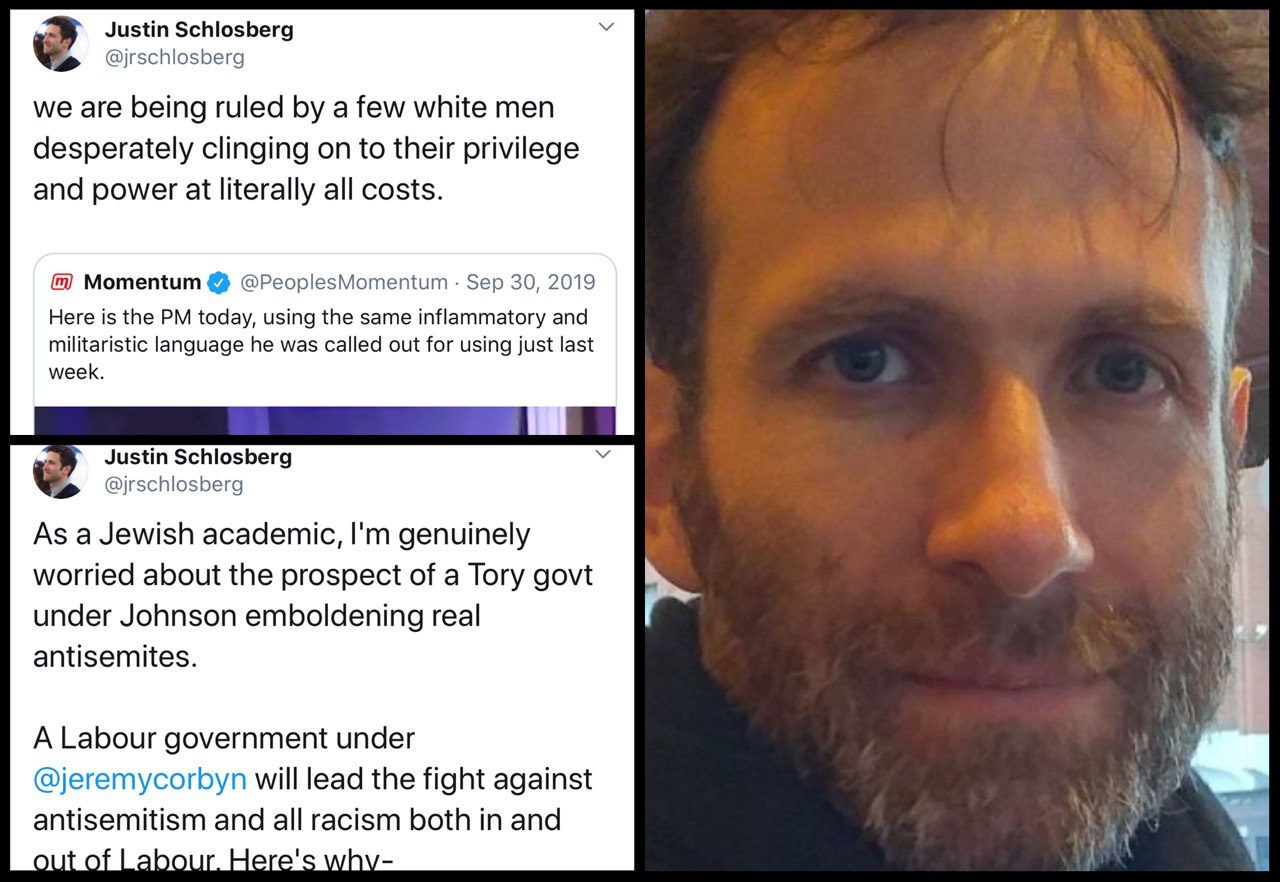
Task: Click the paragraph 'A Labour government under'
Action: [224, 738]
